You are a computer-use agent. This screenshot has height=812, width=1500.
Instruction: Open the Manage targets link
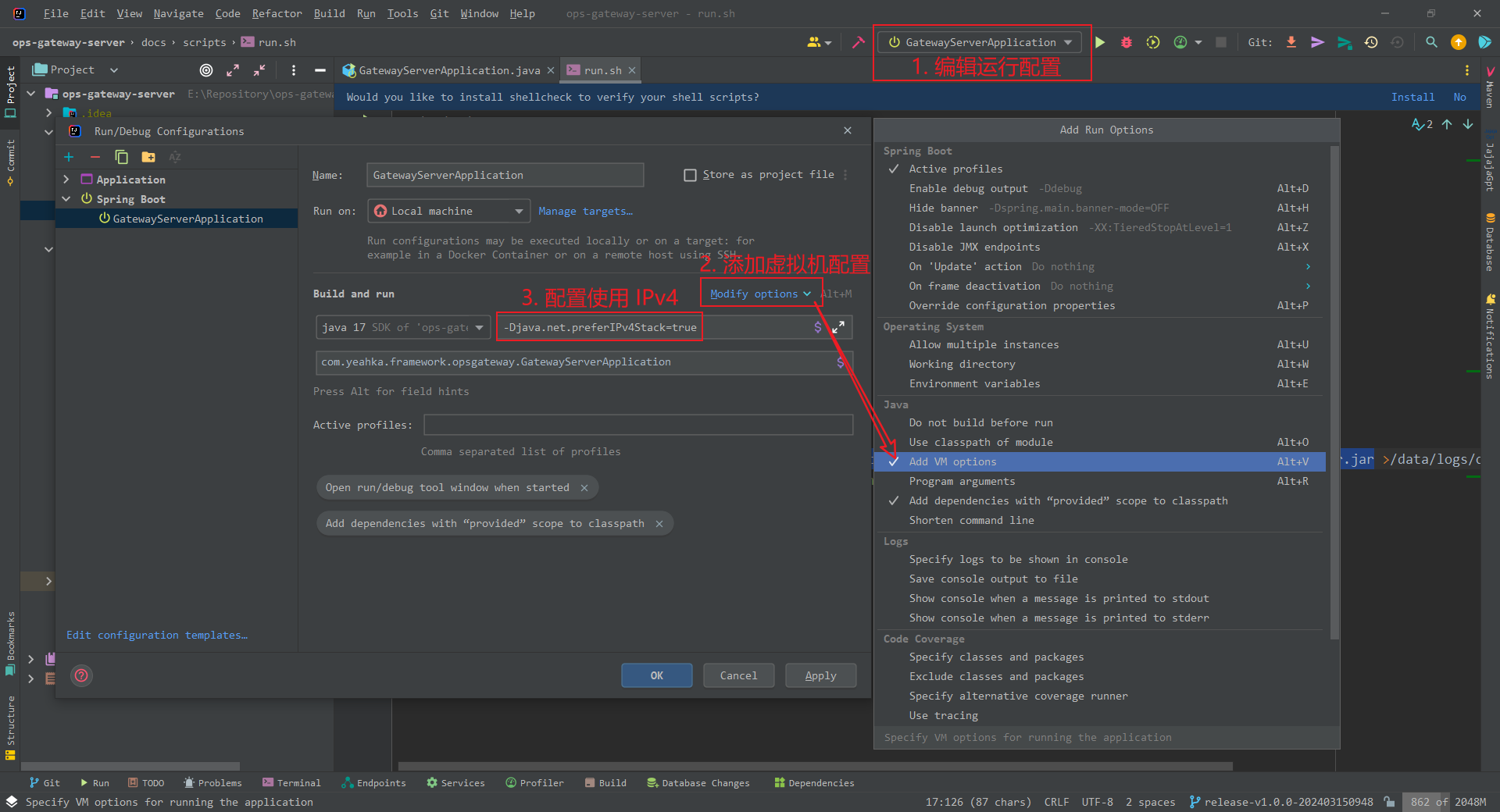585,211
